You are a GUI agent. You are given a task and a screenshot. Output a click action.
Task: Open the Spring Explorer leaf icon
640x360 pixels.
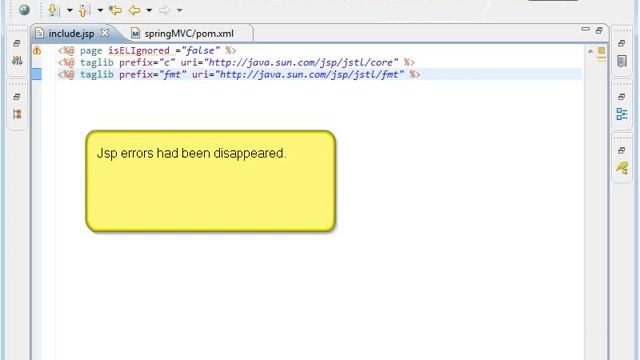[x=622, y=168]
